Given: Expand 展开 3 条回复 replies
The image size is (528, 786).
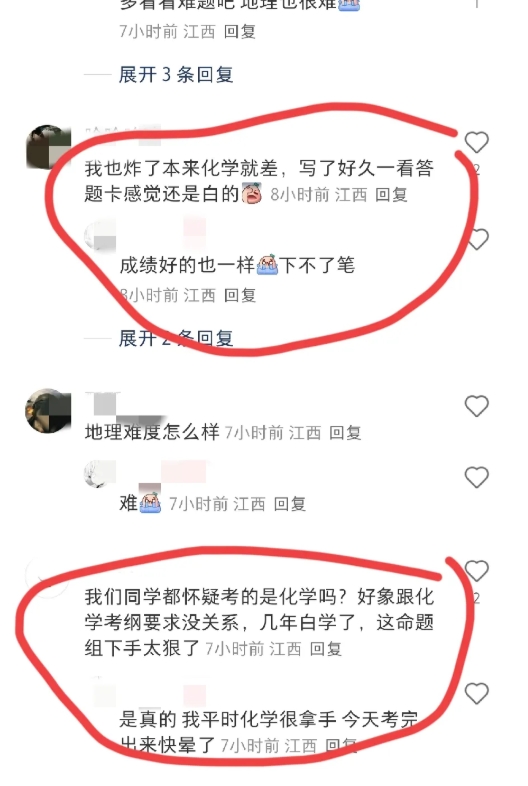Looking at the screenshot, I should (x=176, y=75).
